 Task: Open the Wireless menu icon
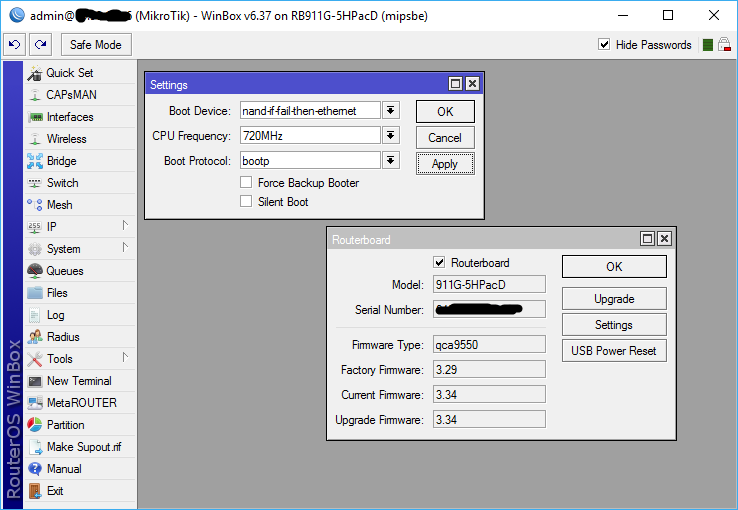coord(35,139)
